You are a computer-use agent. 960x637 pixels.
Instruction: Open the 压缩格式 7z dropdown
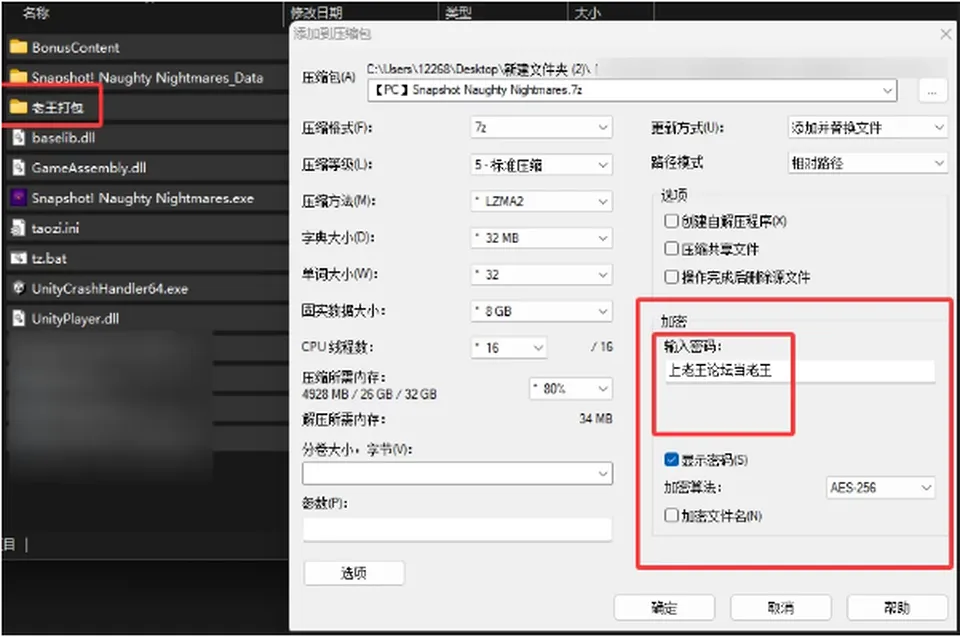[x=541, y=127]
